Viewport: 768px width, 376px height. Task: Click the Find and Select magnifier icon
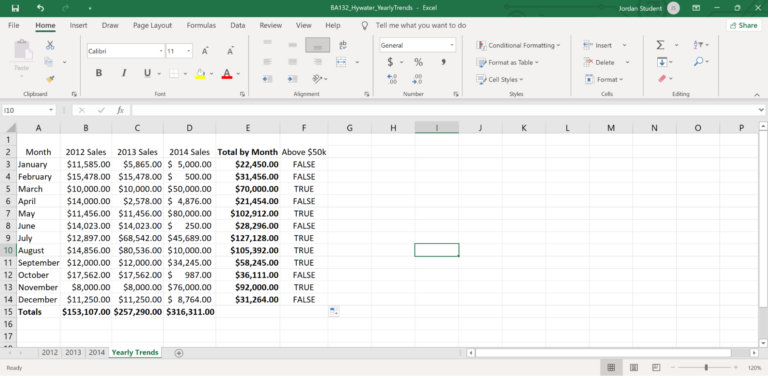point(698,62)
